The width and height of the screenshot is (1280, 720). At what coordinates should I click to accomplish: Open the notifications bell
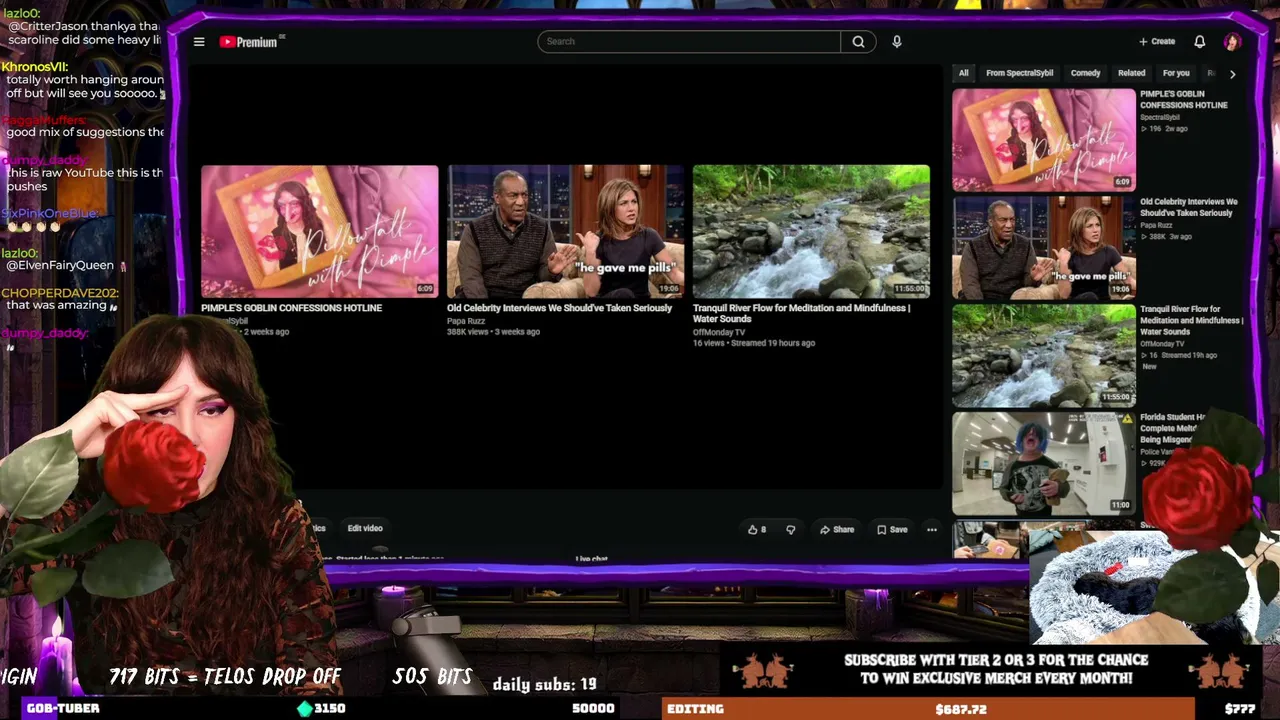(1200, 41)
